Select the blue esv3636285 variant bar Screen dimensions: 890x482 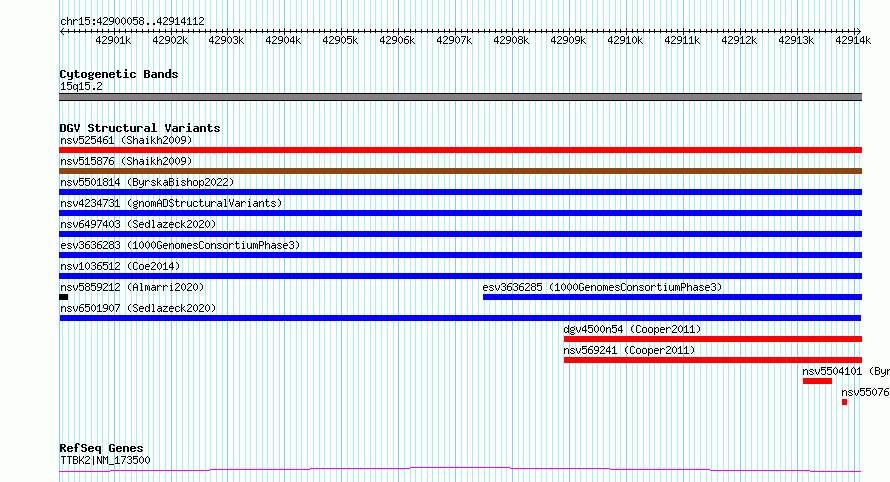[x=673, y=297]
